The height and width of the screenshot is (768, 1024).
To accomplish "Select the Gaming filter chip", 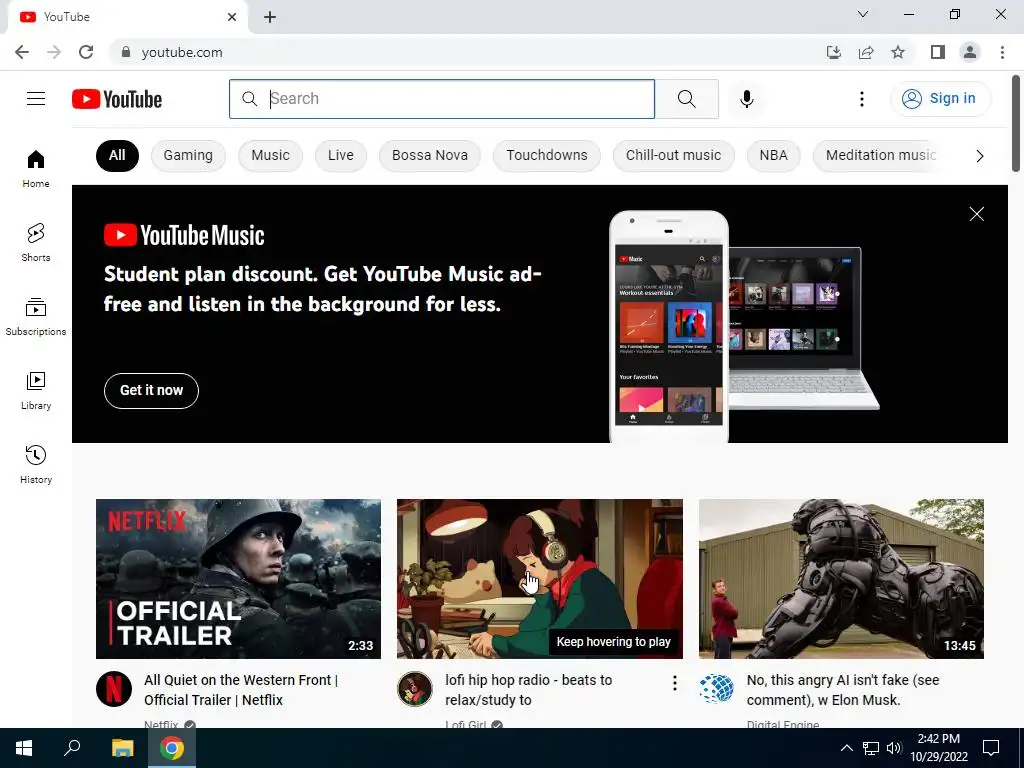I will (188, 155).
